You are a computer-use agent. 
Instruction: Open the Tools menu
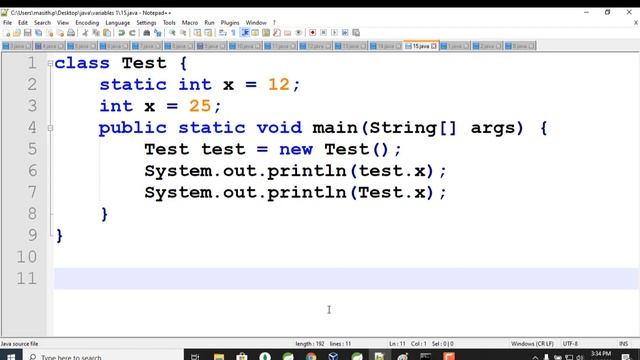pos(169,23)
